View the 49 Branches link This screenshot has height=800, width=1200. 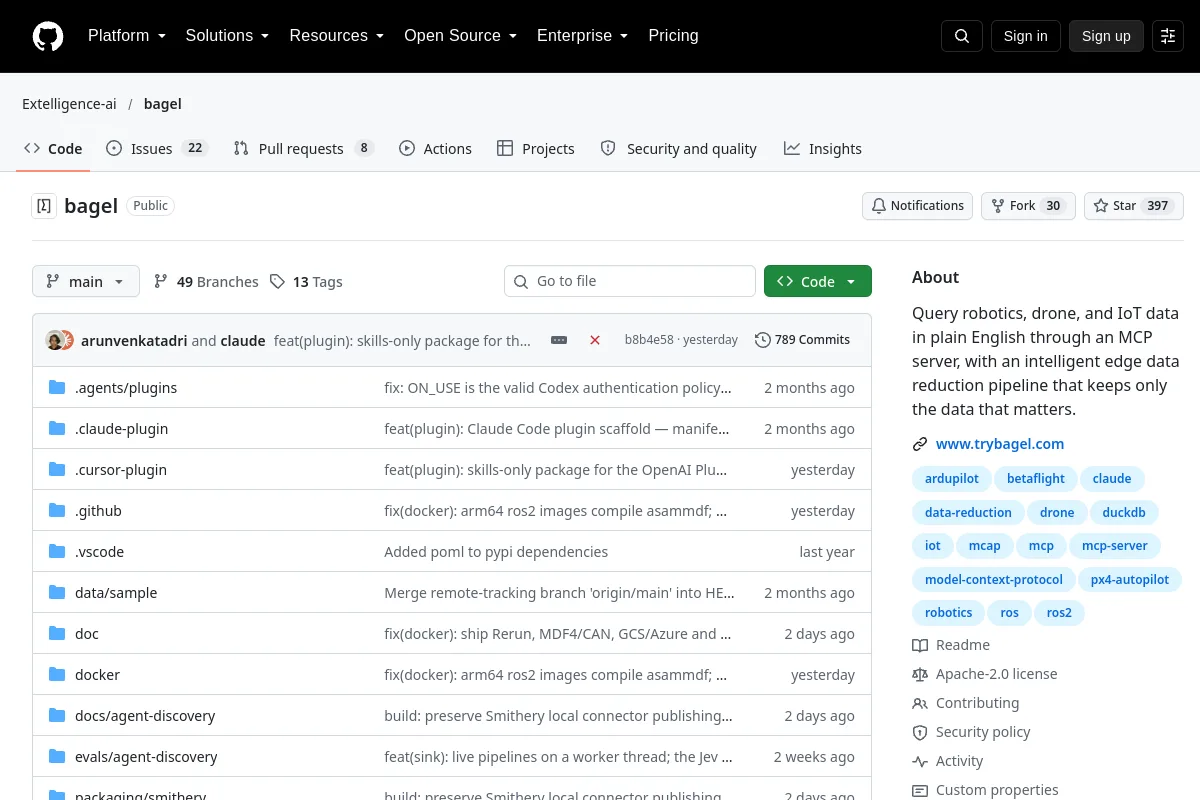(206, 282)
